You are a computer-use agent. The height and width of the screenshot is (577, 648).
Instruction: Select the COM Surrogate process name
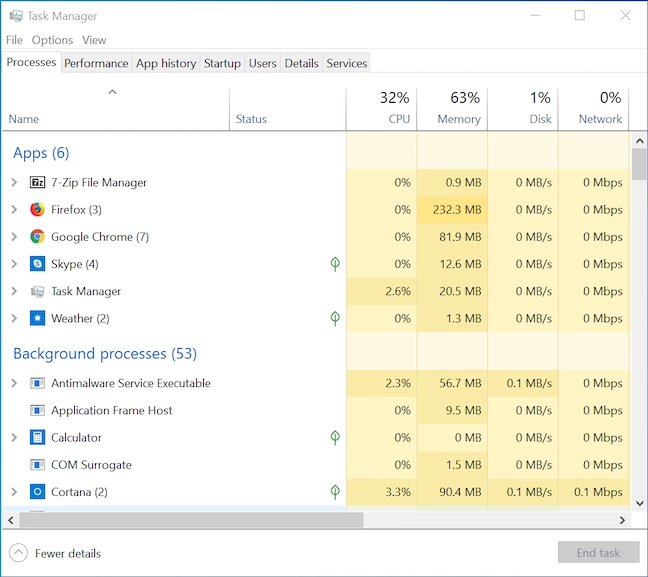91,465
